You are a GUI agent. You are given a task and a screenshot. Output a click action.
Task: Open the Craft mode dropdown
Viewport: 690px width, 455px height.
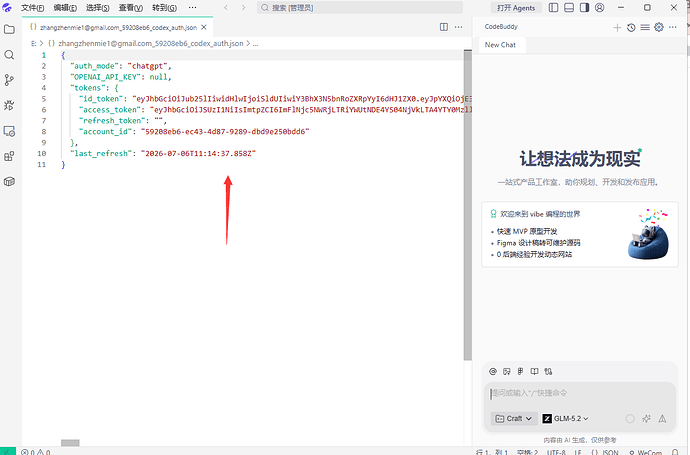point(514,418)
